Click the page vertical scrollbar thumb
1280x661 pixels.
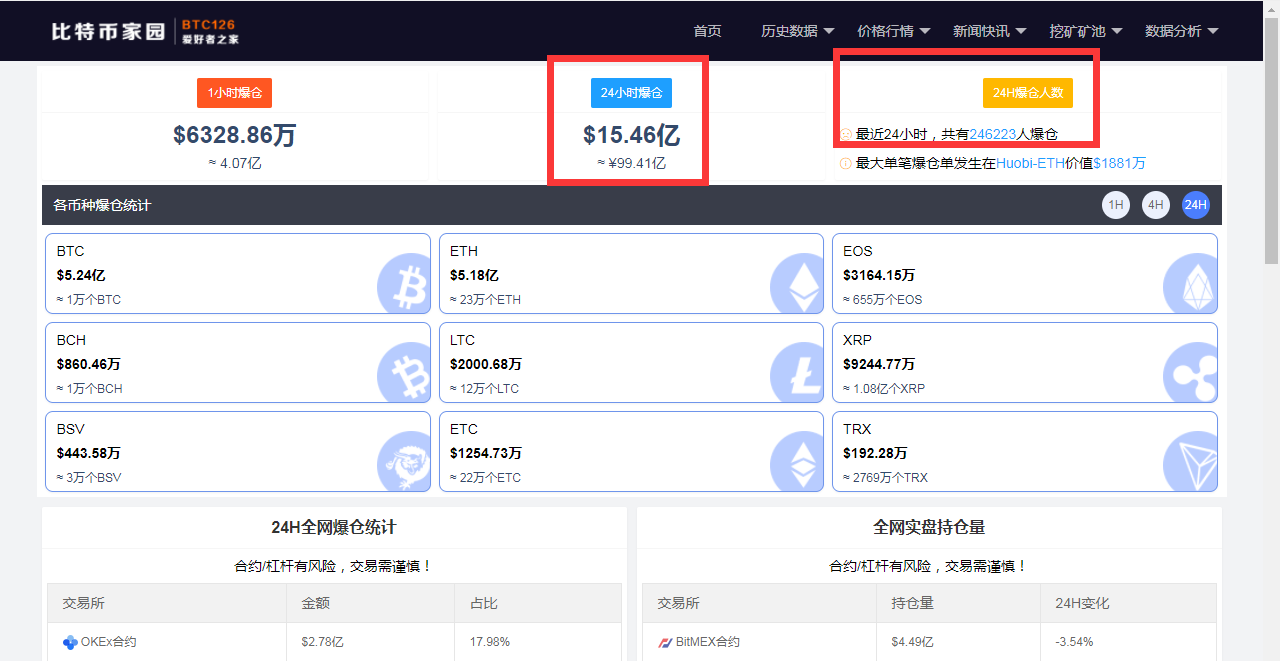1271,142
